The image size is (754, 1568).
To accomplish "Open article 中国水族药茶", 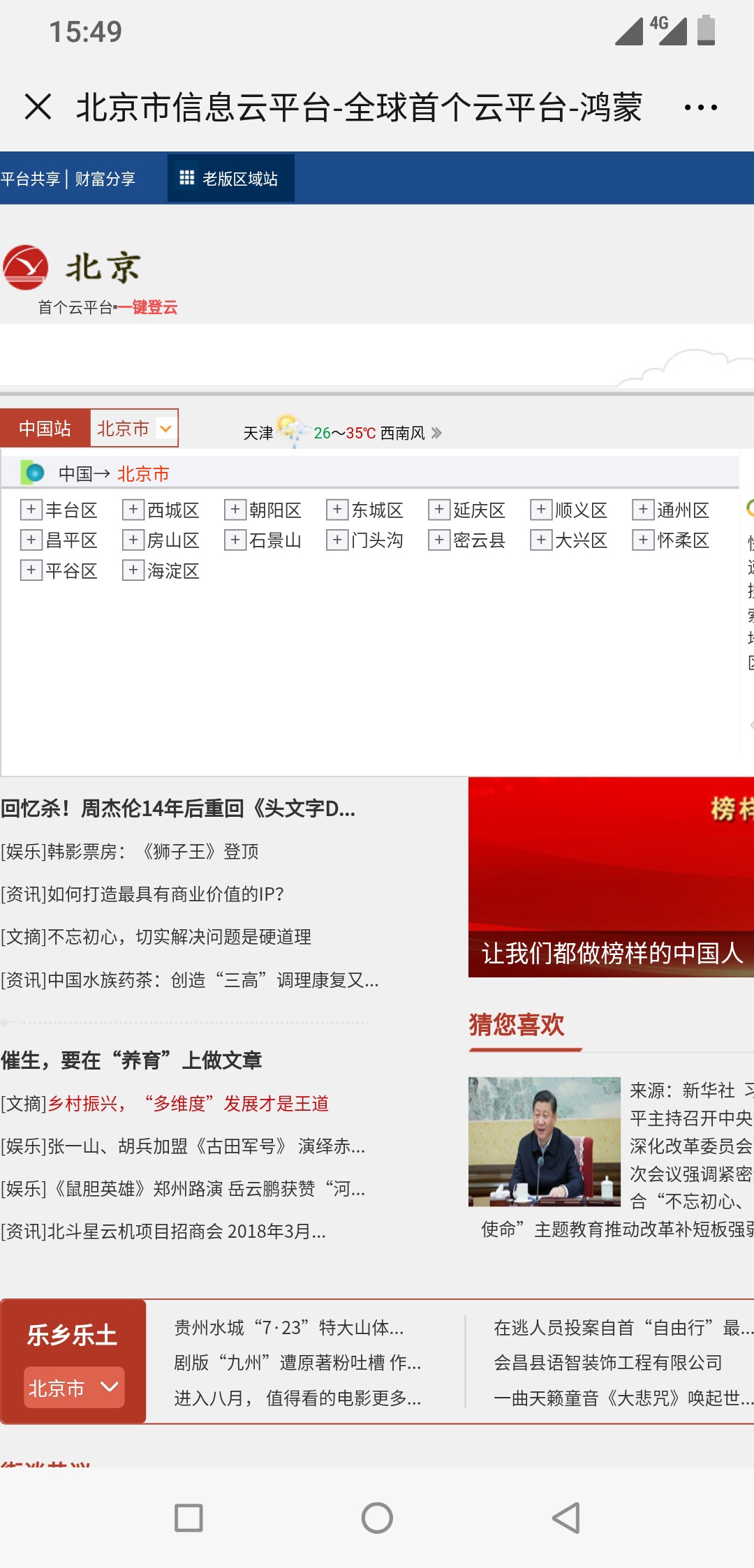I will click(189, 979).
